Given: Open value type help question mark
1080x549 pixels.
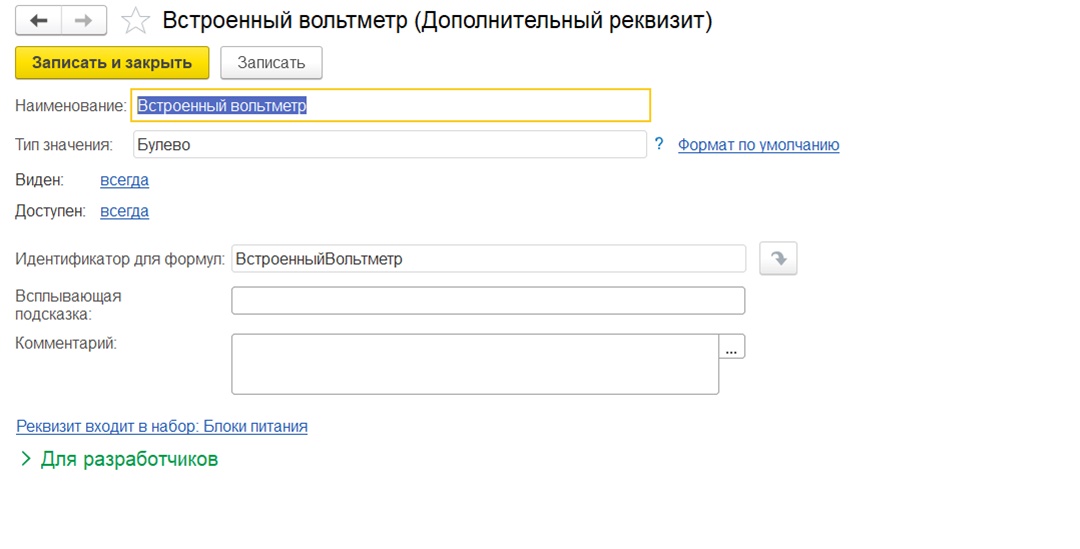Looking at the screenshot, I should pyautogui.click(x=659, y=144).
